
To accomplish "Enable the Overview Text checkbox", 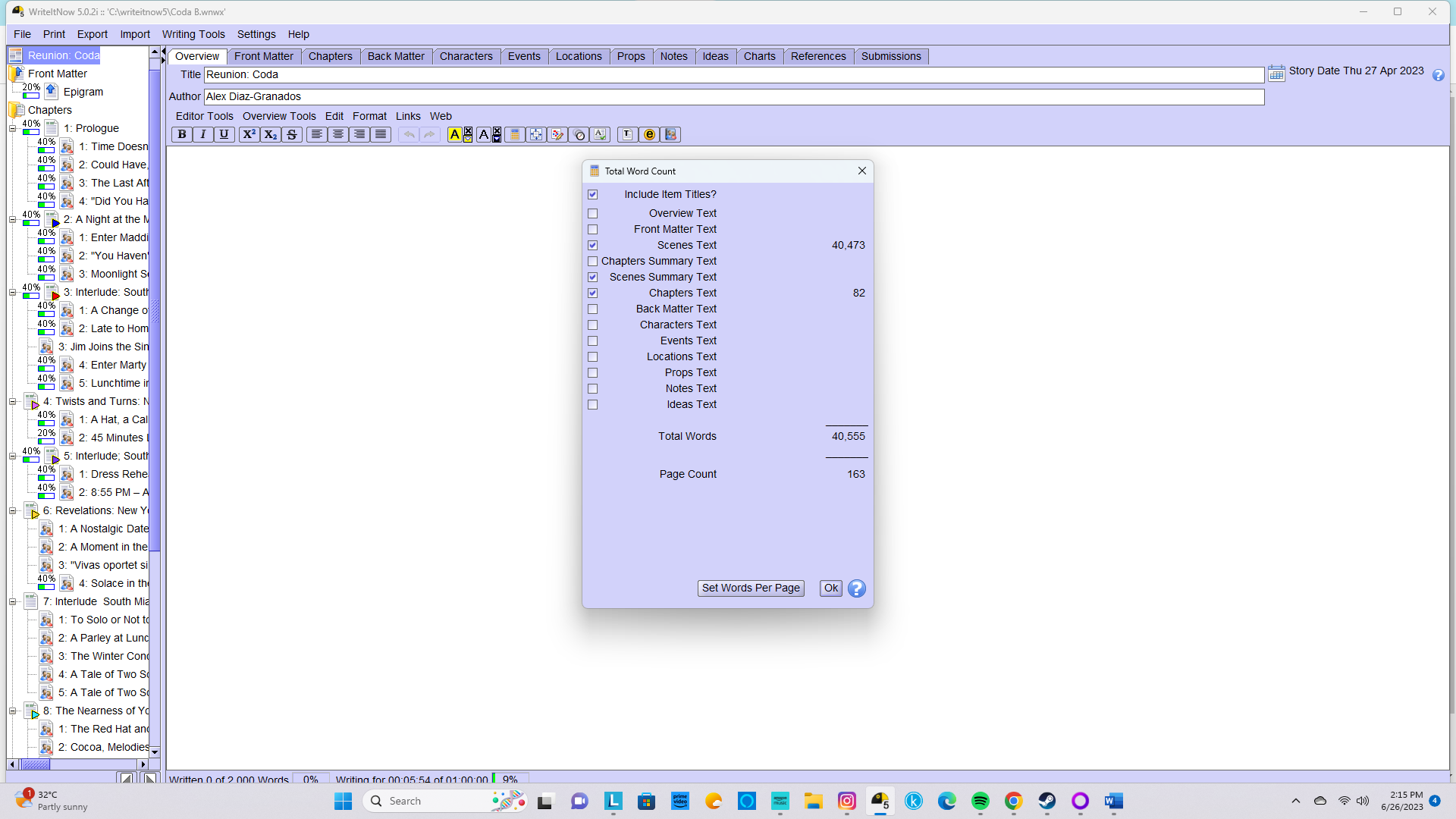I will click(x=593, y=213).
